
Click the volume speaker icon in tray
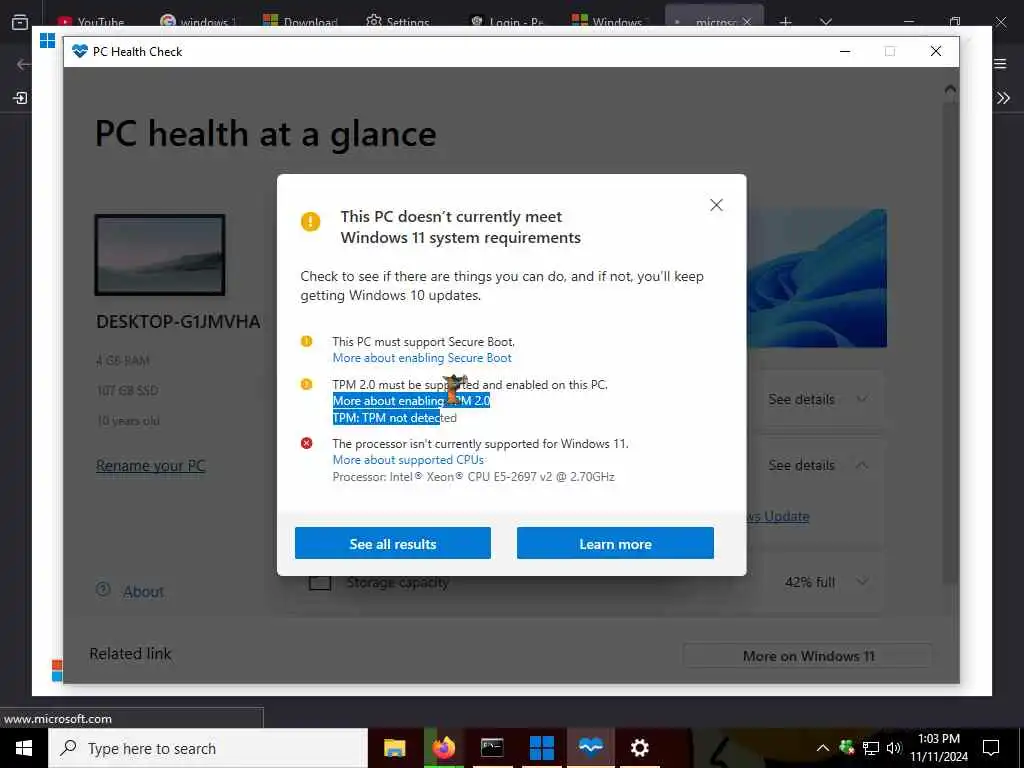coord(894,748)
